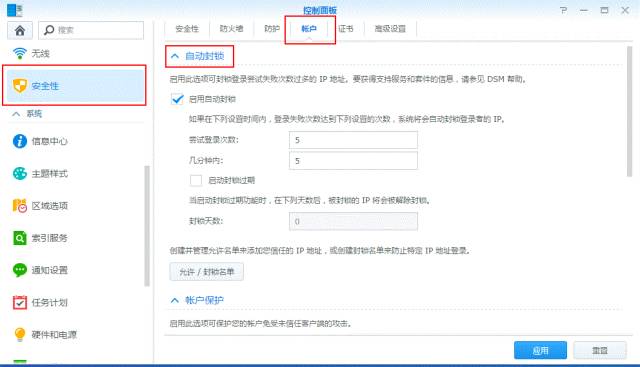Open 硬件和电源 bulb icon
Image resolution: width=640 pixels, height=367 pixels.
point(20,334)
